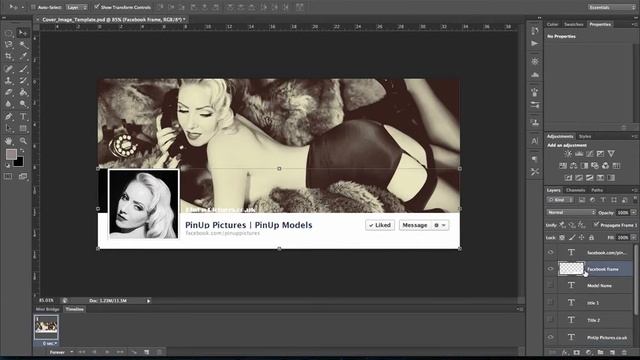Select the Dodge tool

point(23,104)
